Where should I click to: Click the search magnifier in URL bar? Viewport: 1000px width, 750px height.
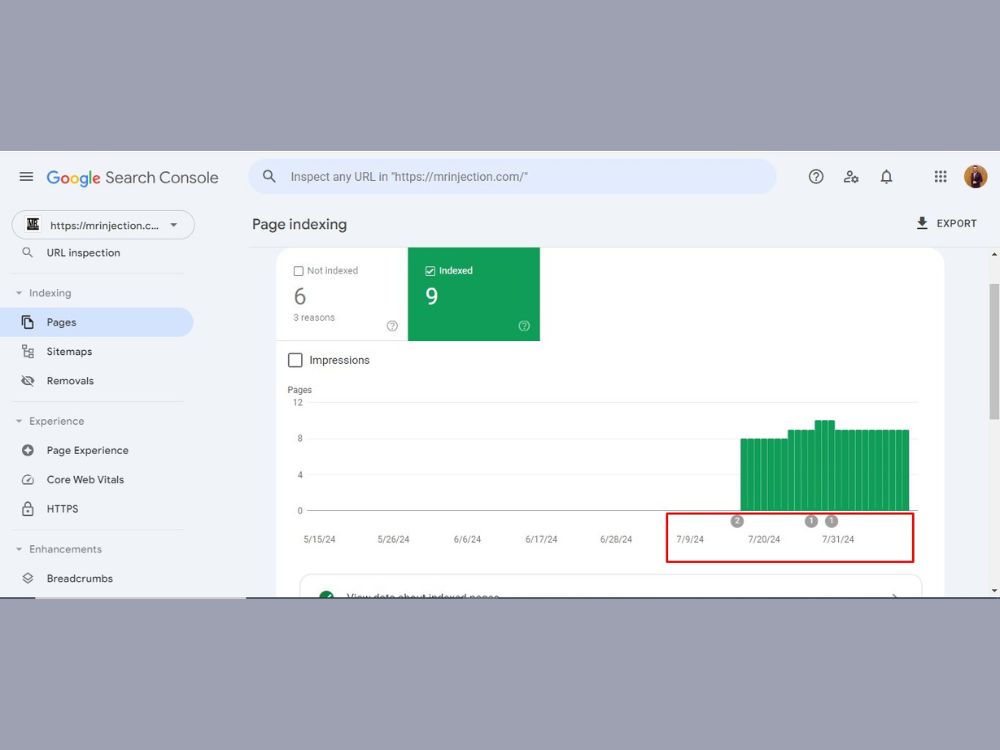pos(269,177)
